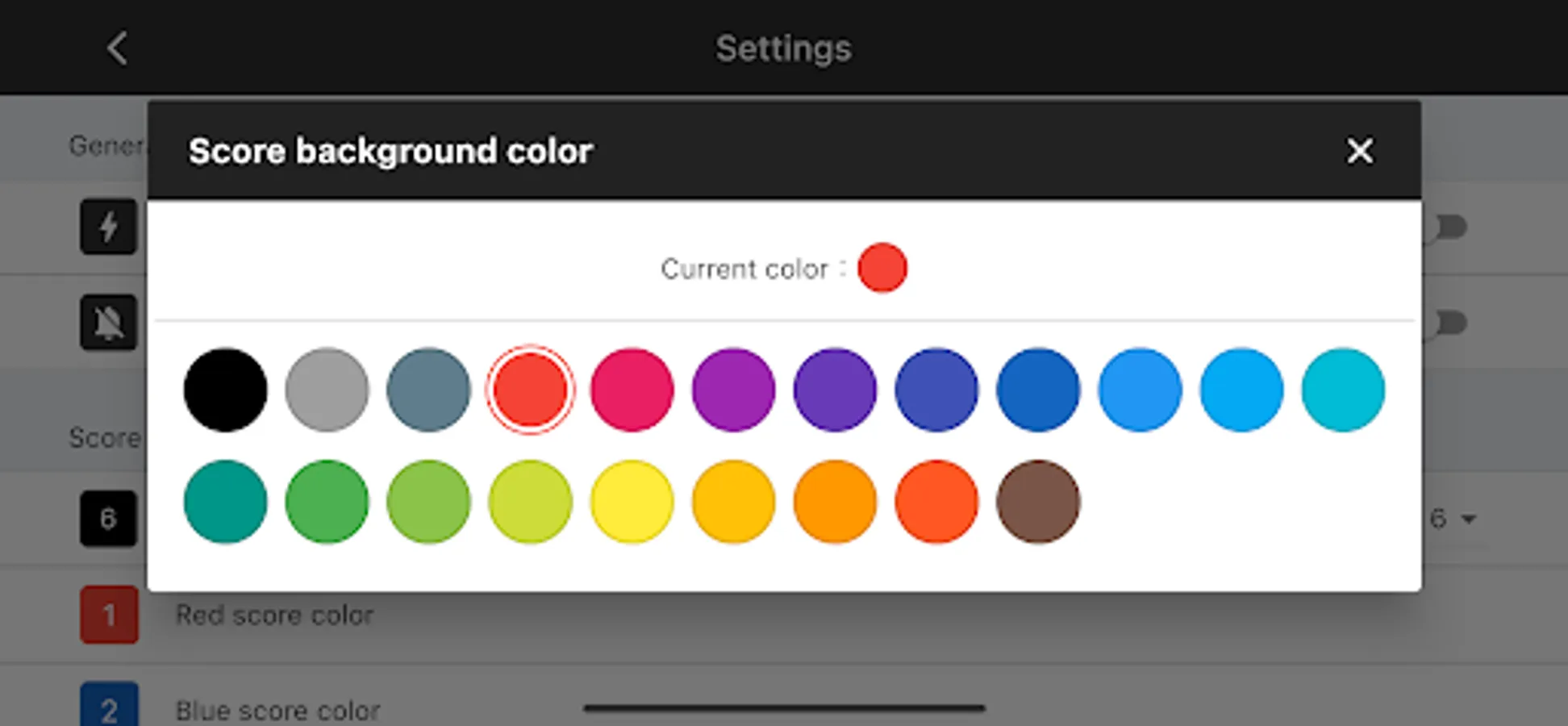This screenshot has height=726, width=1568.
Task: Click the muted bell icon
Action: [x=109, y=323]
